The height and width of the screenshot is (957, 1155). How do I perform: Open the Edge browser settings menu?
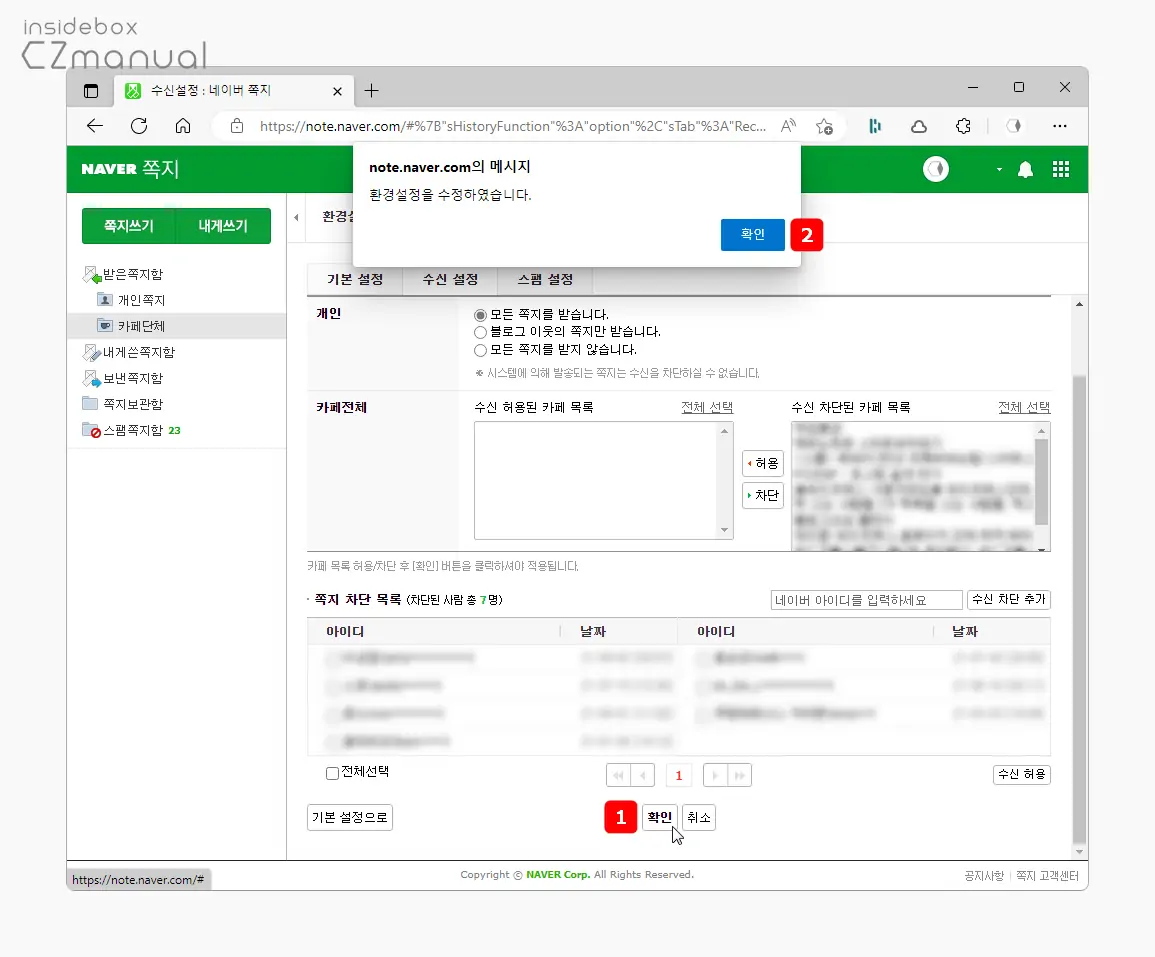tap(1061, 127)
